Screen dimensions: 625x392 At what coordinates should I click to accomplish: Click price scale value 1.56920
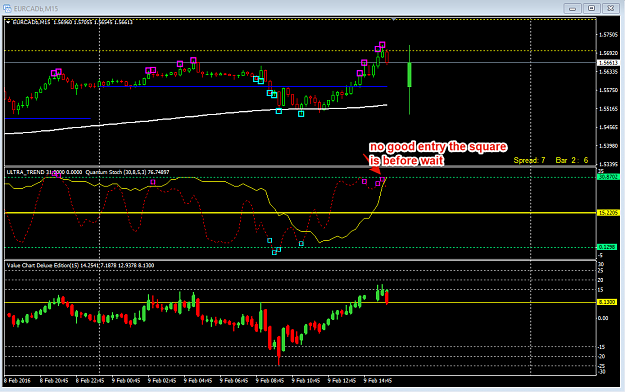(x=608, y=53)
